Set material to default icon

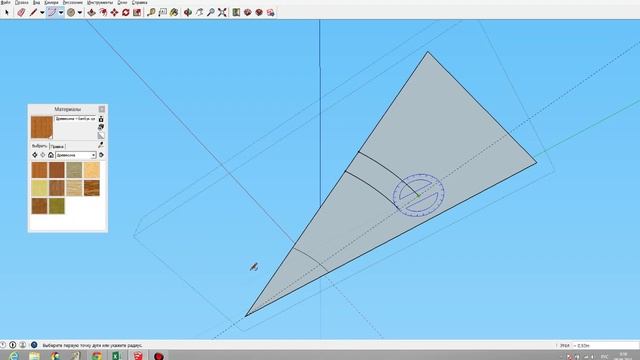pyautogui.click(x=101, y=135)
